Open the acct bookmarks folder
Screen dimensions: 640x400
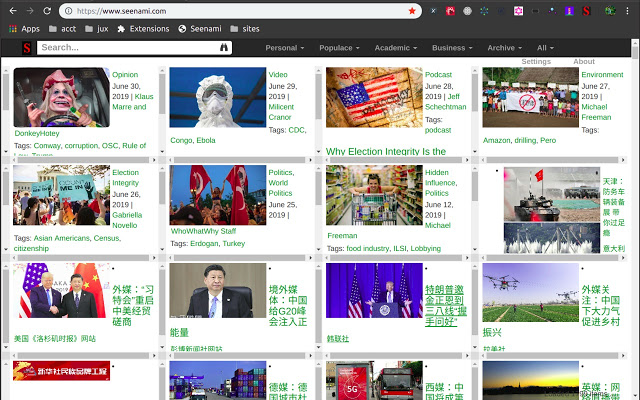(x=62, y=29)
